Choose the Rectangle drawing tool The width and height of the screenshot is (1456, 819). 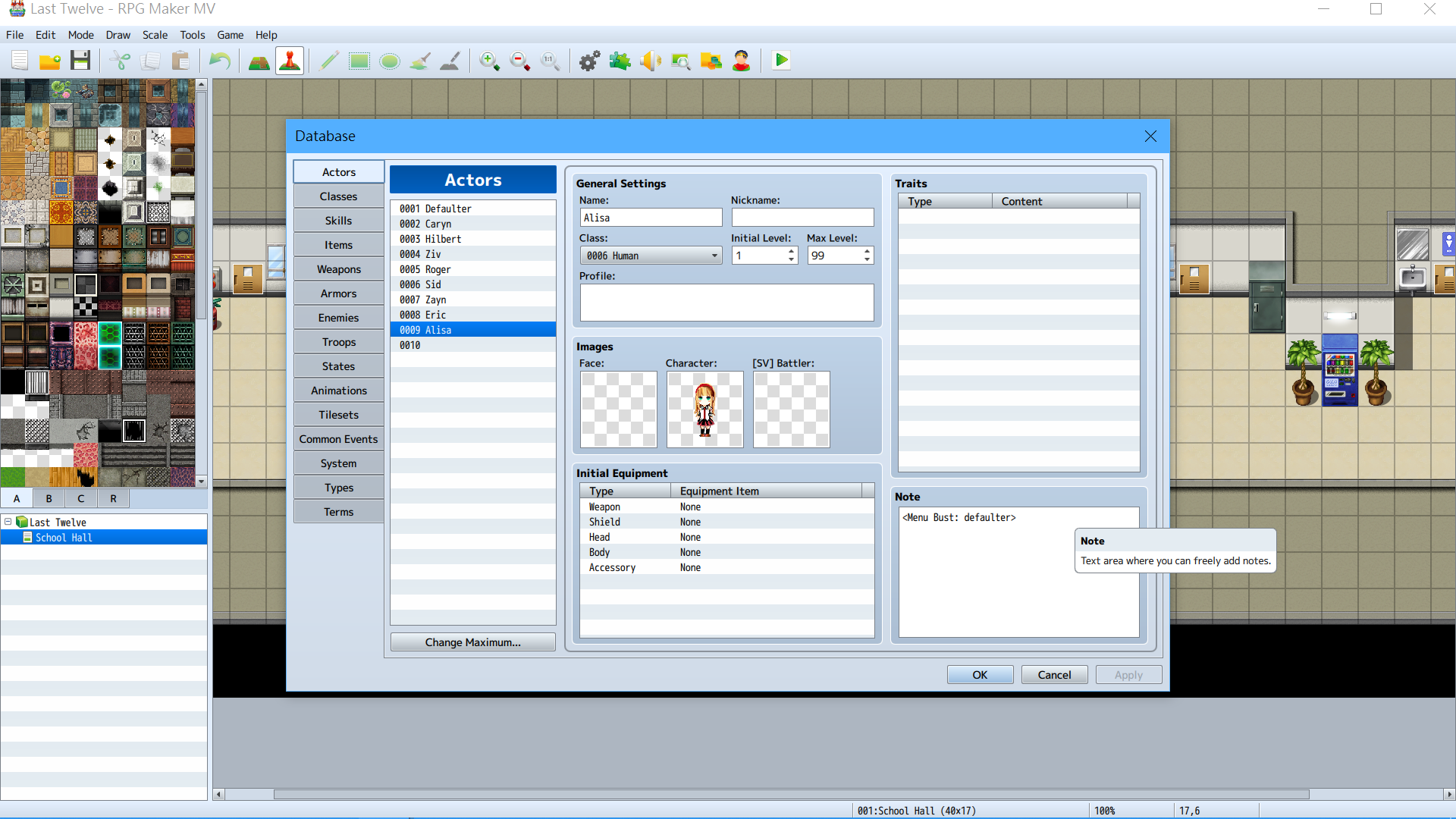(359, 61)
